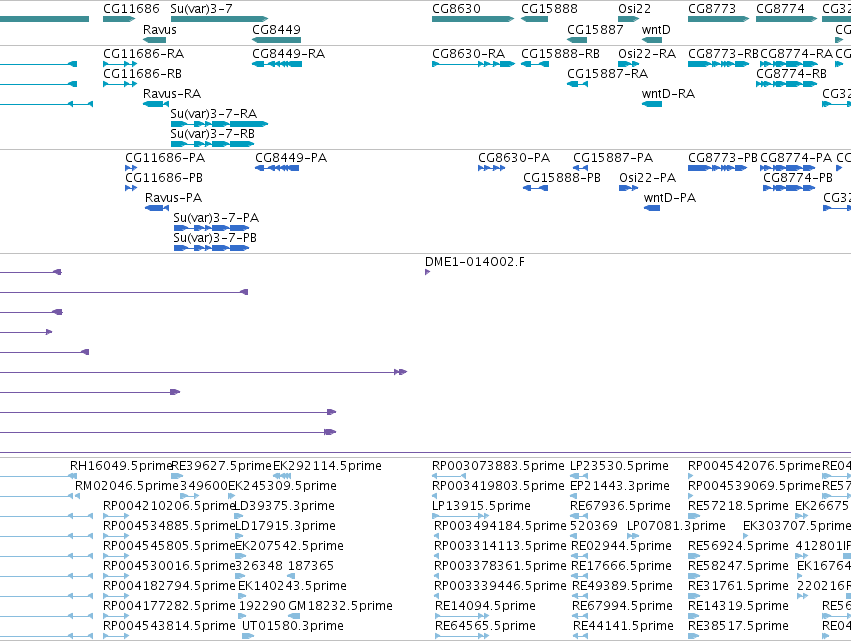Click EST LP07081.3prime

click(x=676, y=526)
